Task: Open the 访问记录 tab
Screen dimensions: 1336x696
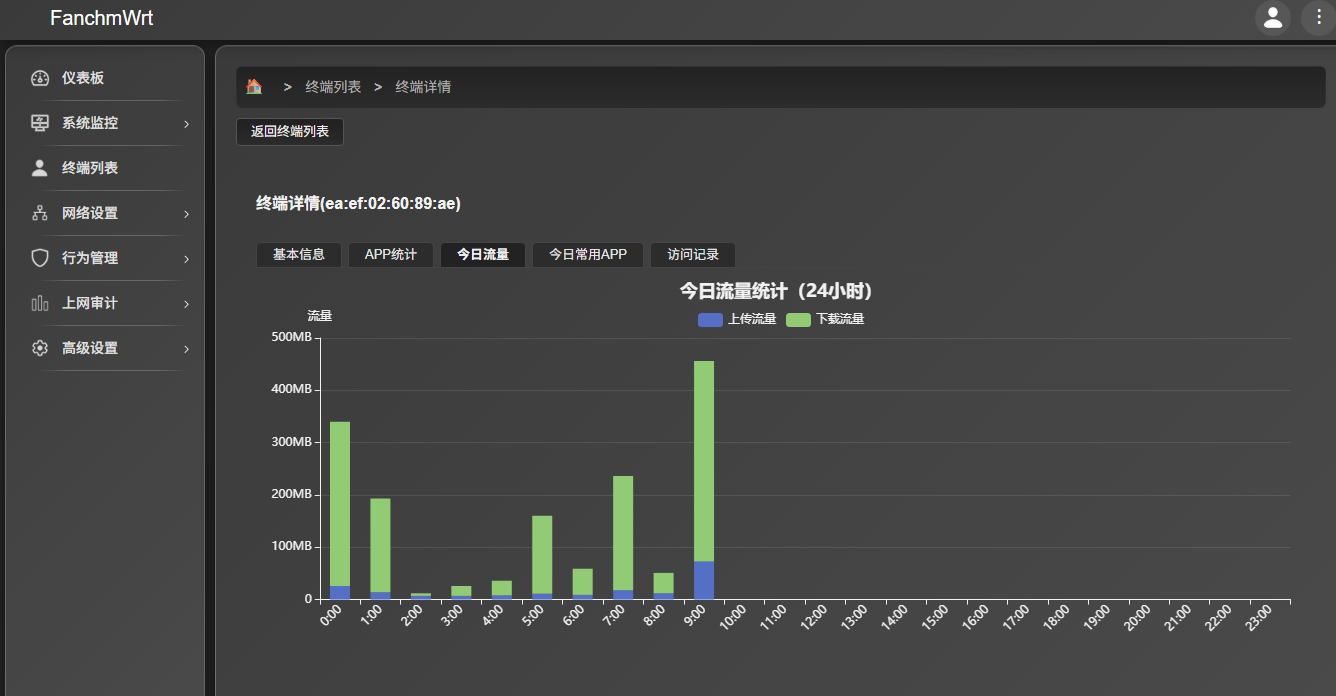Action: click(693, 254)
